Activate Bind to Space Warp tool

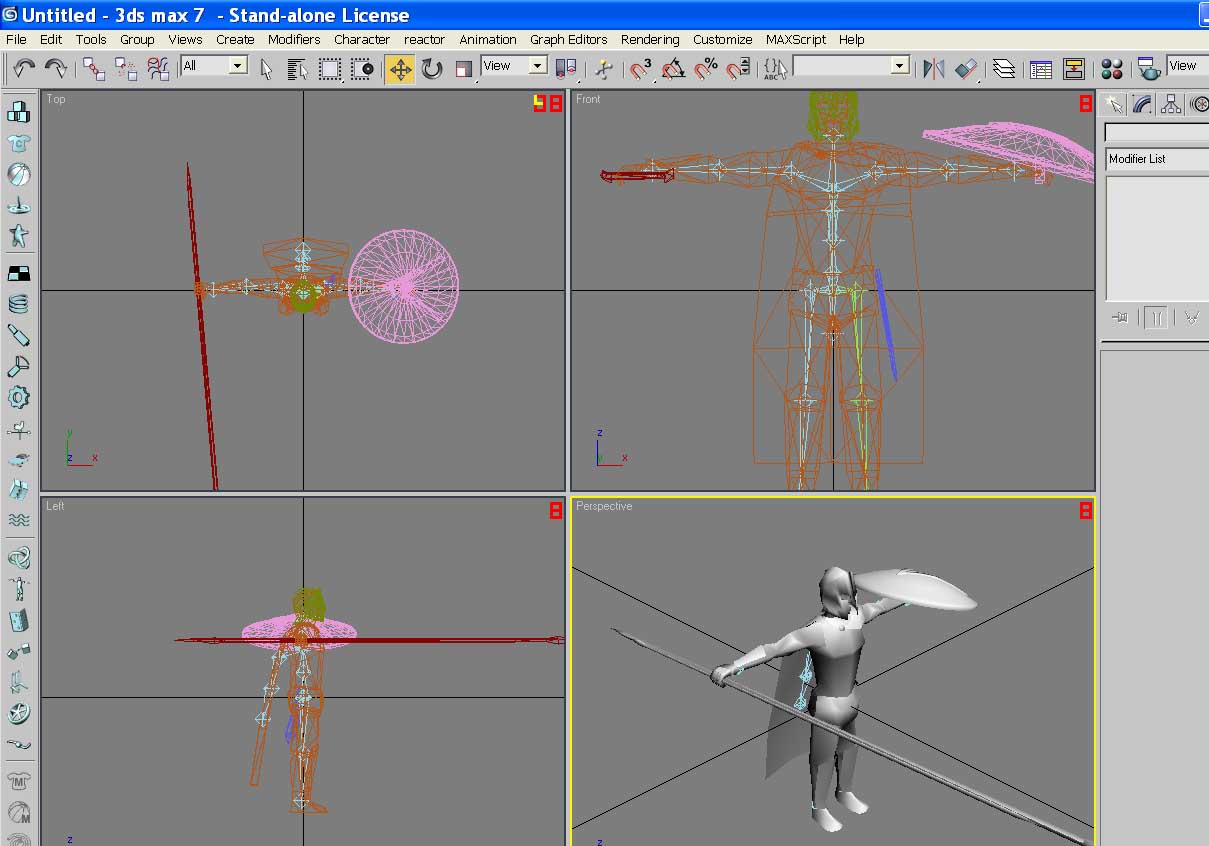[158, 69]
